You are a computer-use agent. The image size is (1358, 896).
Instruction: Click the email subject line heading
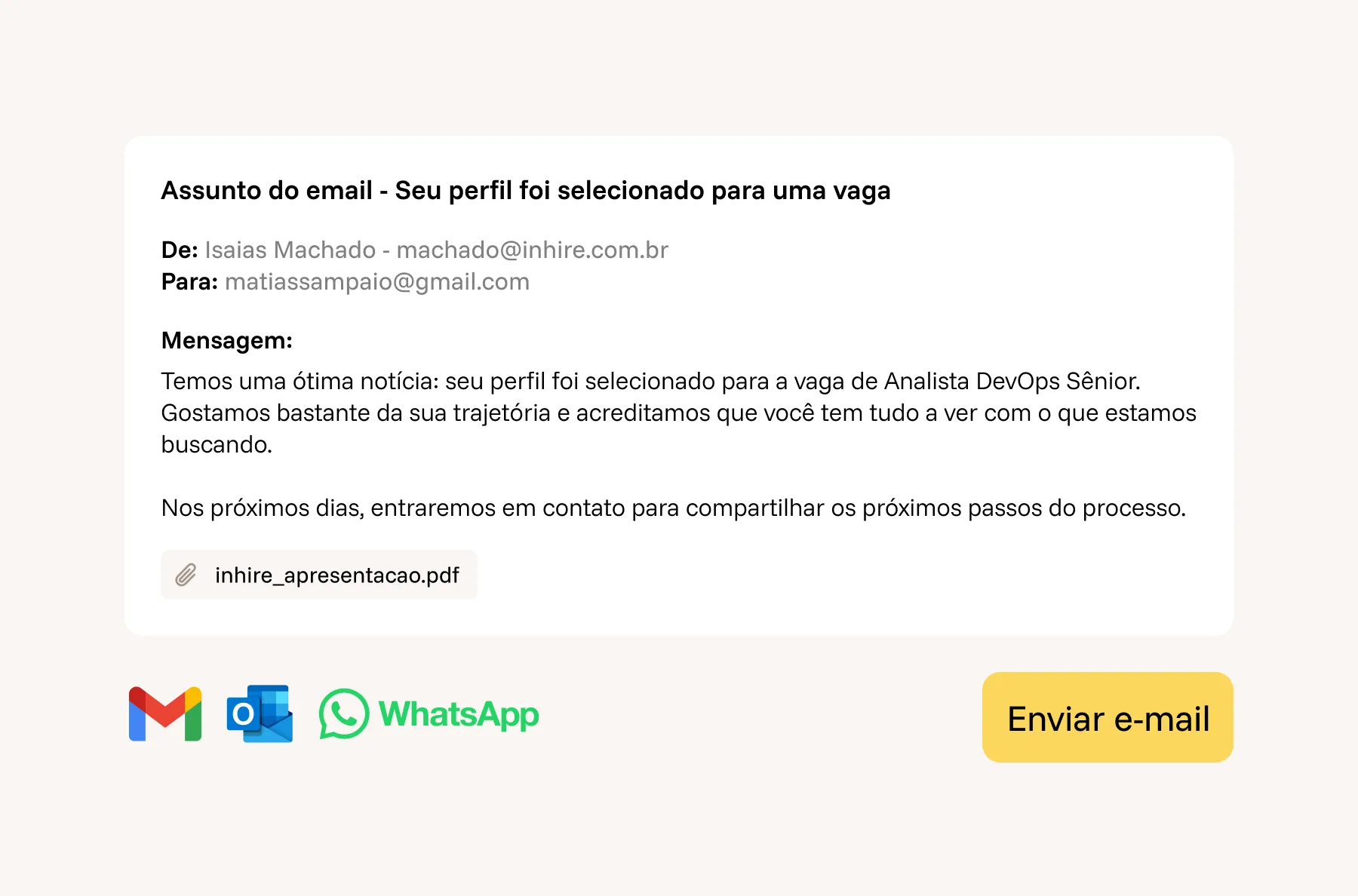(526, 191)
